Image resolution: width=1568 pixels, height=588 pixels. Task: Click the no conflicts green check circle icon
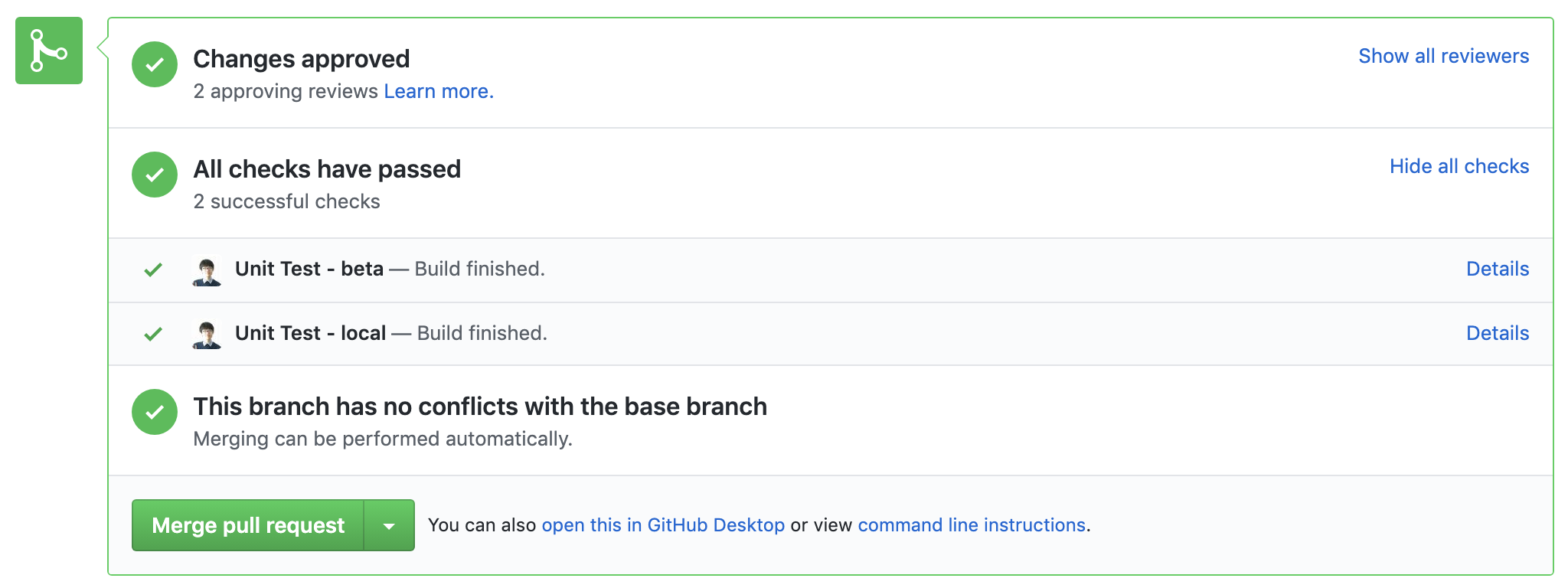pyautogui.click(x=155, y=412)
